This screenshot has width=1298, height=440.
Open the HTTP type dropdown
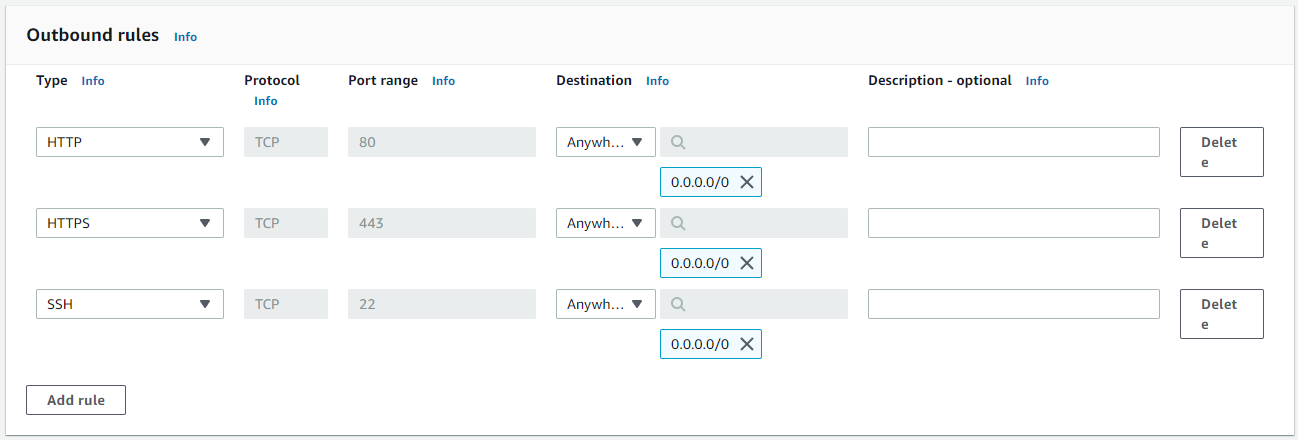130,142
